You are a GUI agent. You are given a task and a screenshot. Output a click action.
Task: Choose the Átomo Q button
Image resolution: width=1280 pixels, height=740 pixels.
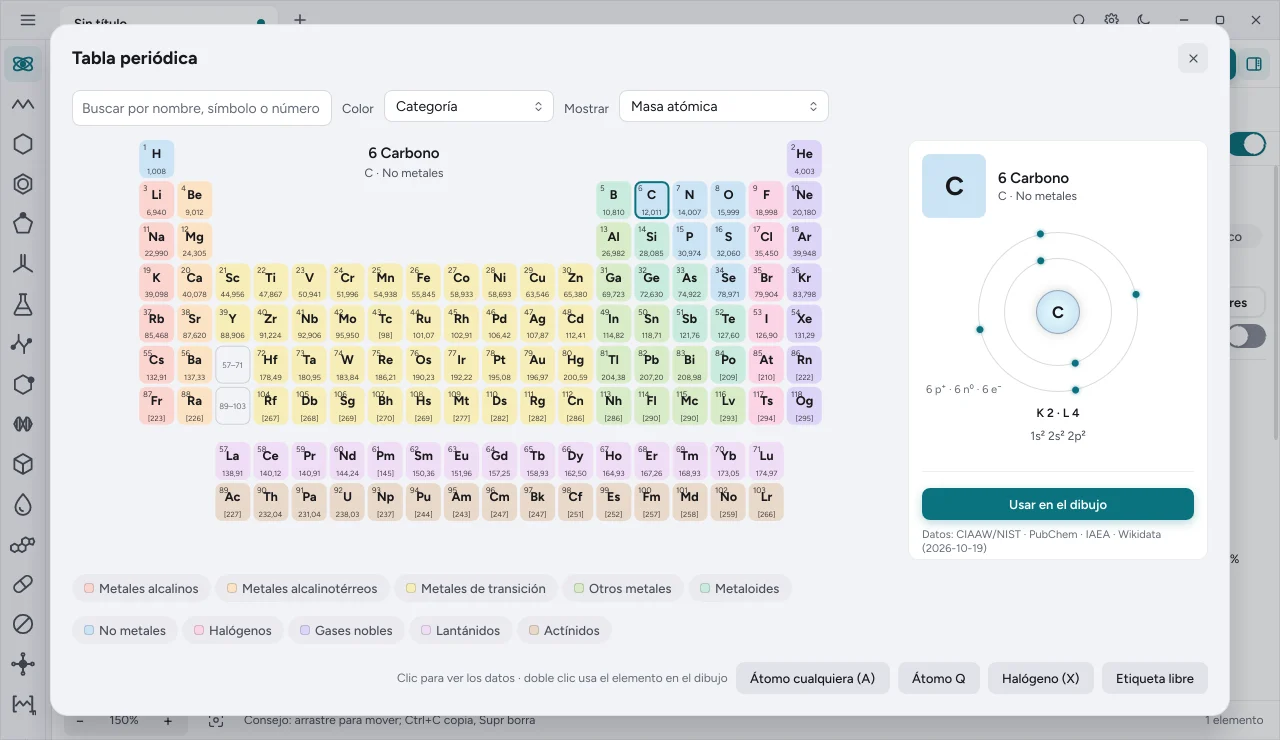939,678
